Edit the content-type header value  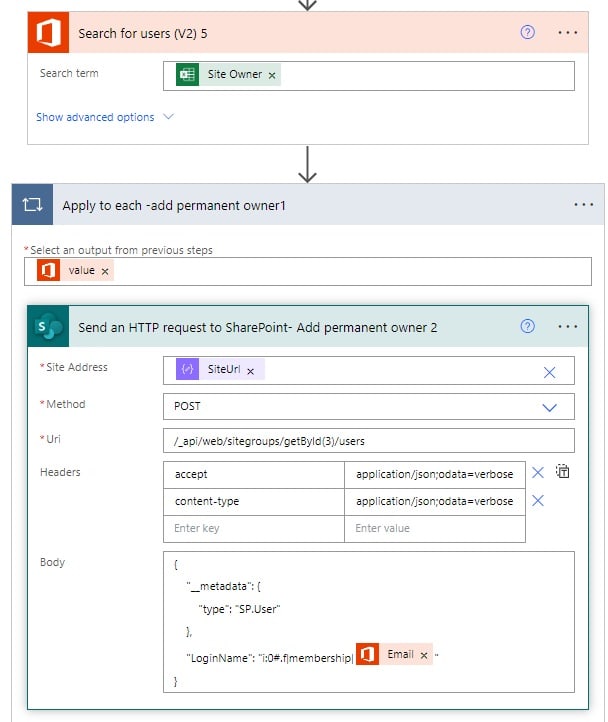click(x=435, y=501)
